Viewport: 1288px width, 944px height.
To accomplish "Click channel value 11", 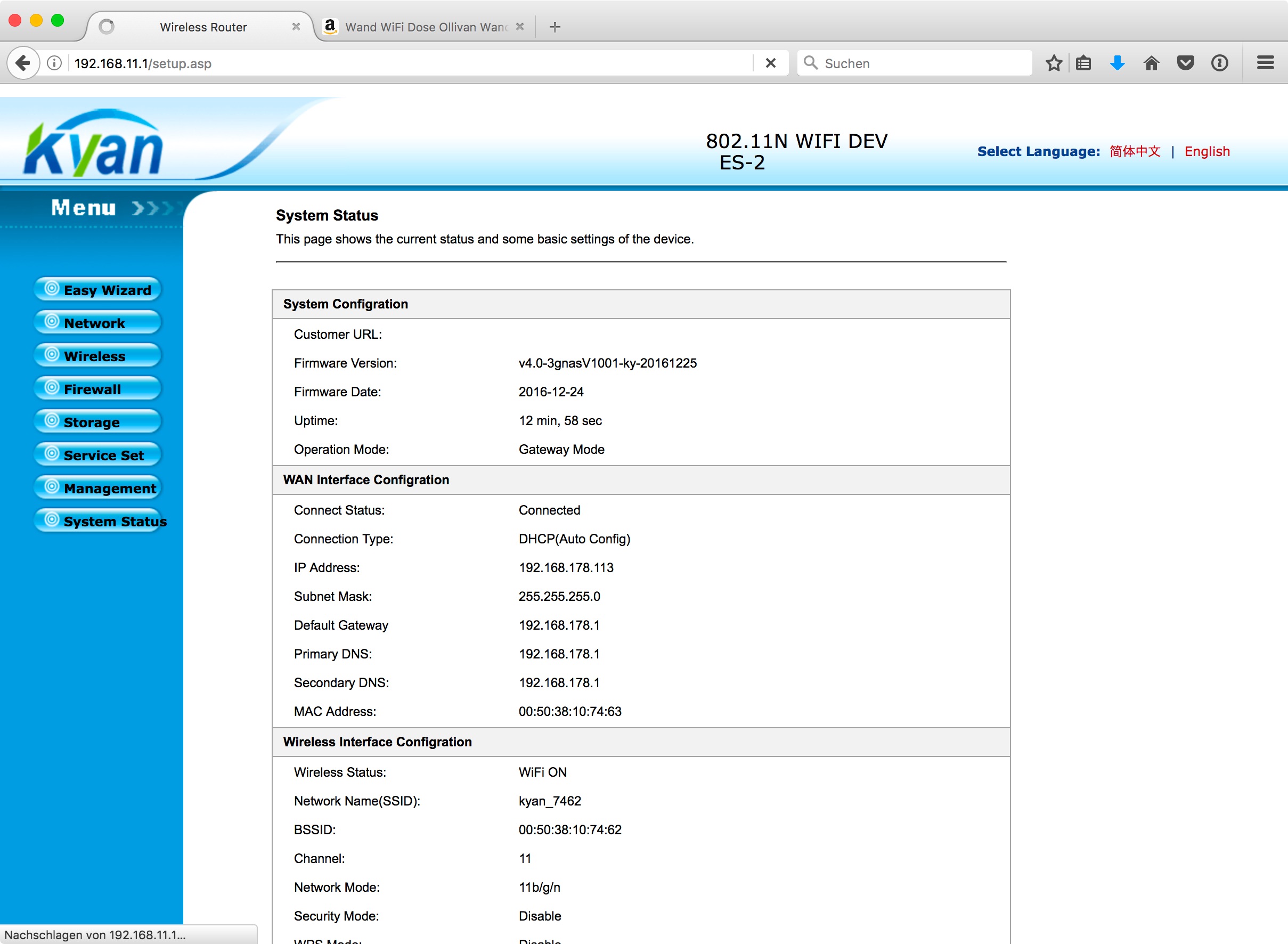I will [525, 859].
